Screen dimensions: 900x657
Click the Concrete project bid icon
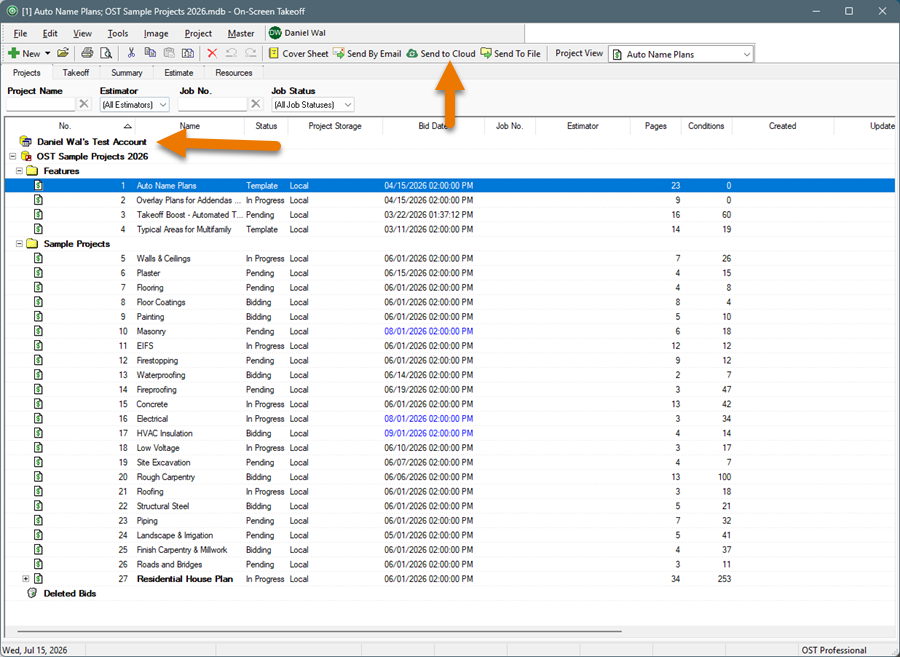38,404
